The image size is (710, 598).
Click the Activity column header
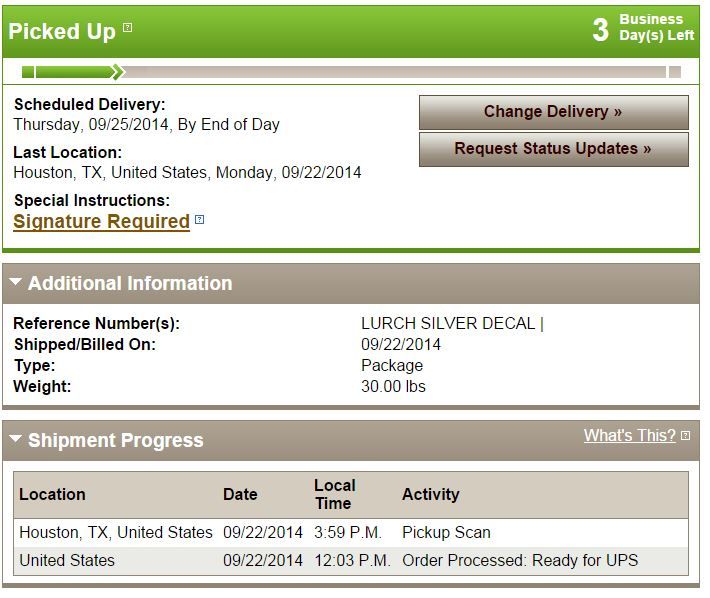[431, 494]
